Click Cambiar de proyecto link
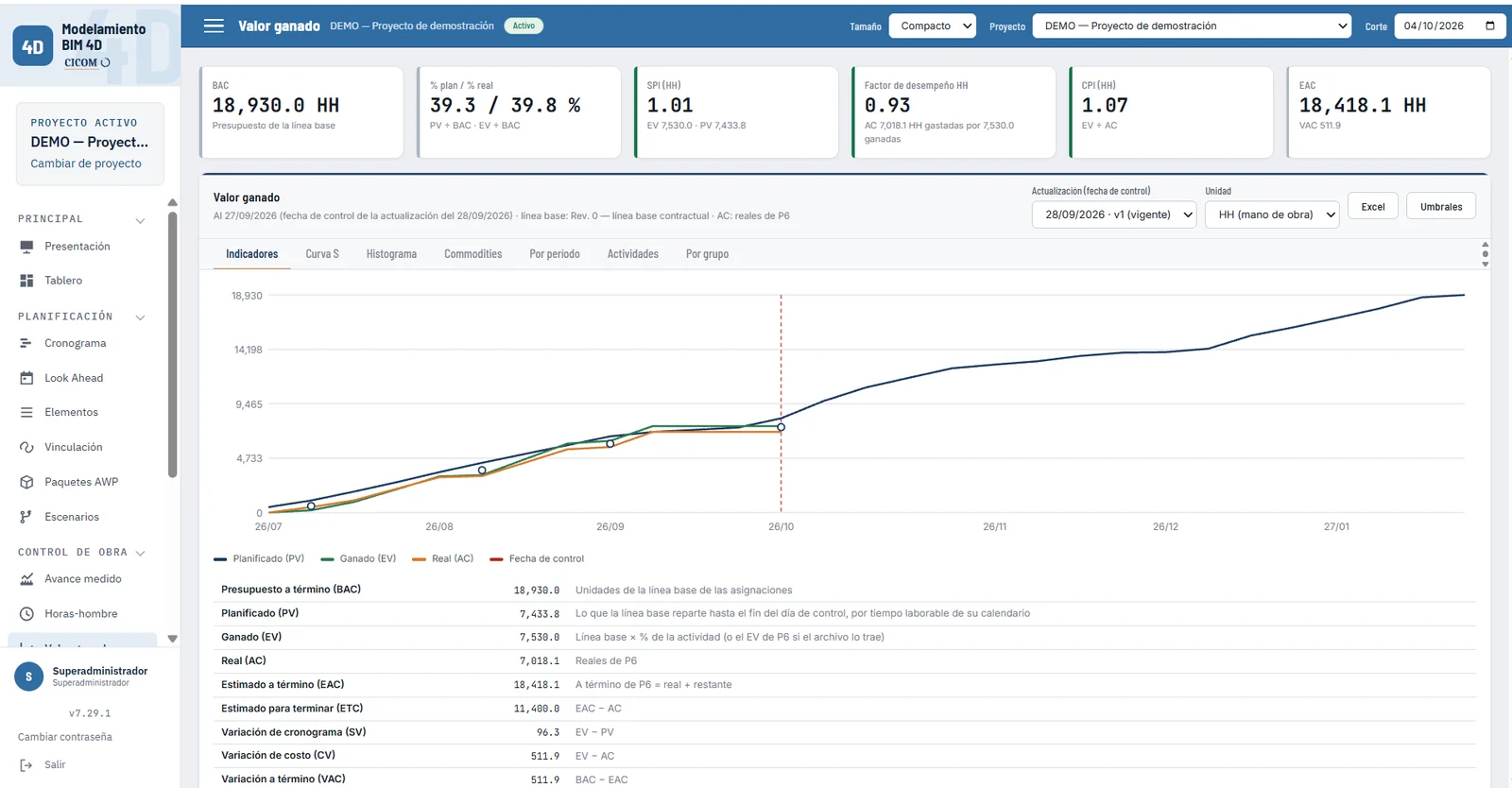 tap(86, 163)
